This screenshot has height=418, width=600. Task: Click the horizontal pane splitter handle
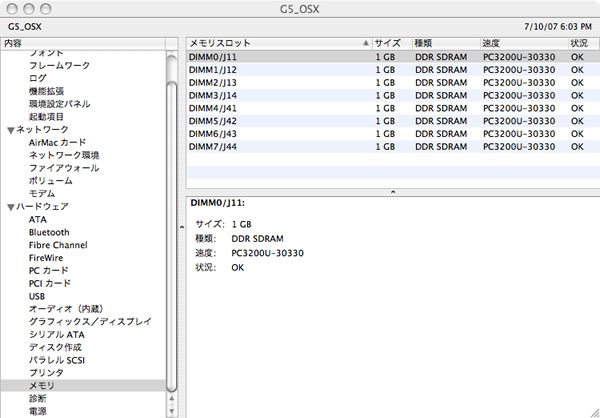click(393, 192)
